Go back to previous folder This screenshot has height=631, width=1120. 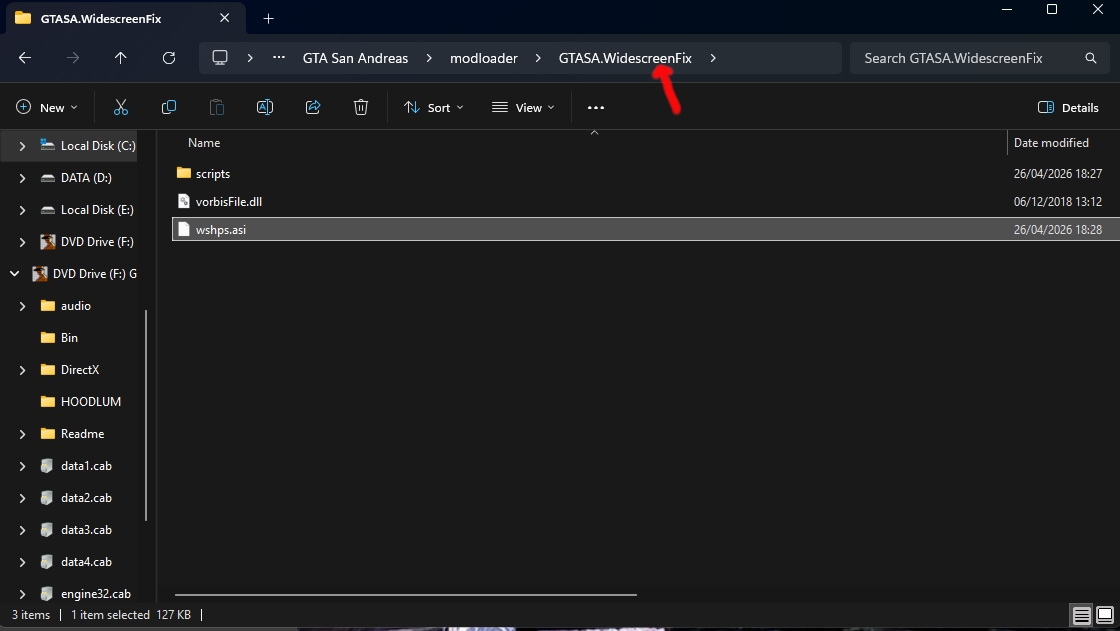(25, 58)
